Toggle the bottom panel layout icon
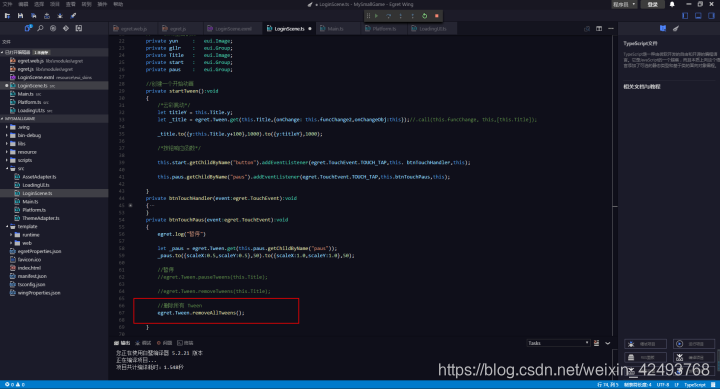 click(x=698, y=16)
